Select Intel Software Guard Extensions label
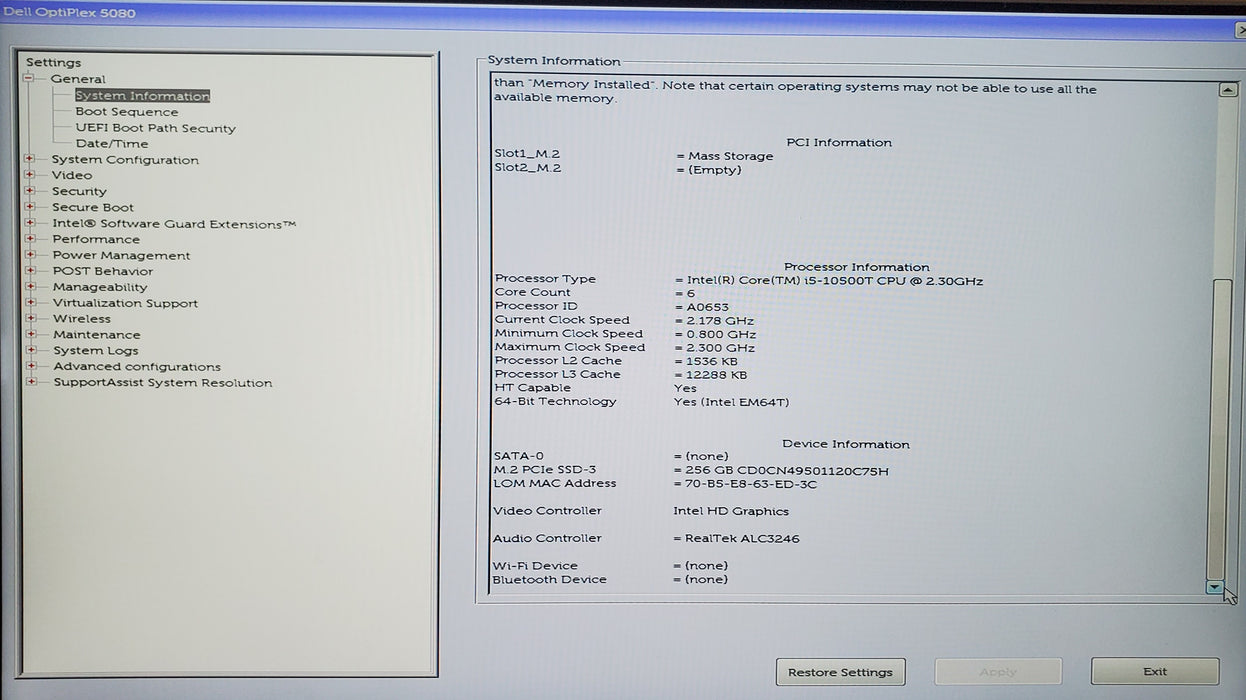The height and width of the screenshot is (700, 1246). point(174,224)
